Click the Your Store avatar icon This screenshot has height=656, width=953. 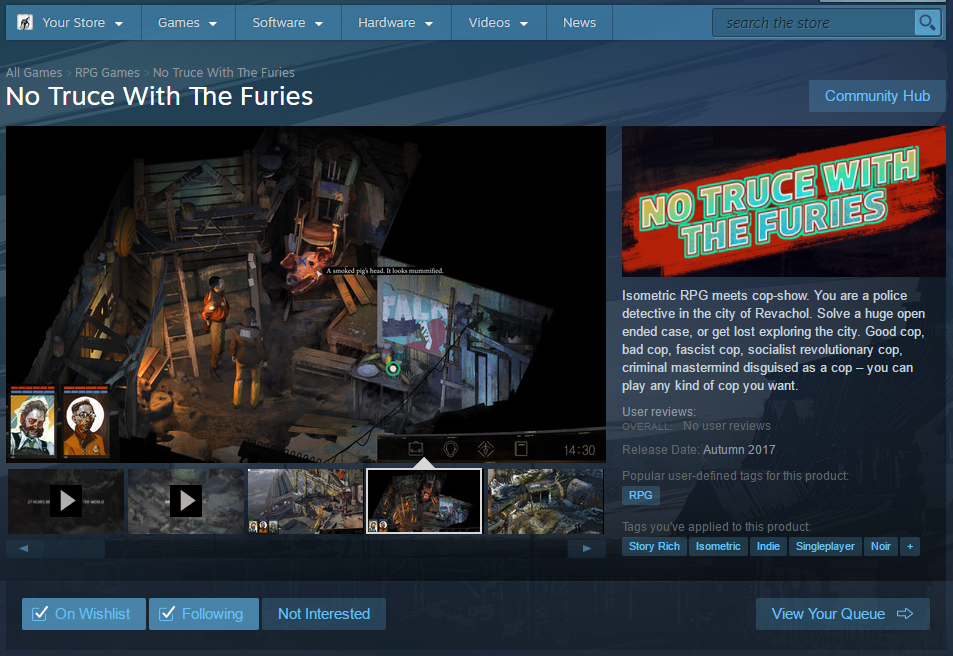pos(25,22)
